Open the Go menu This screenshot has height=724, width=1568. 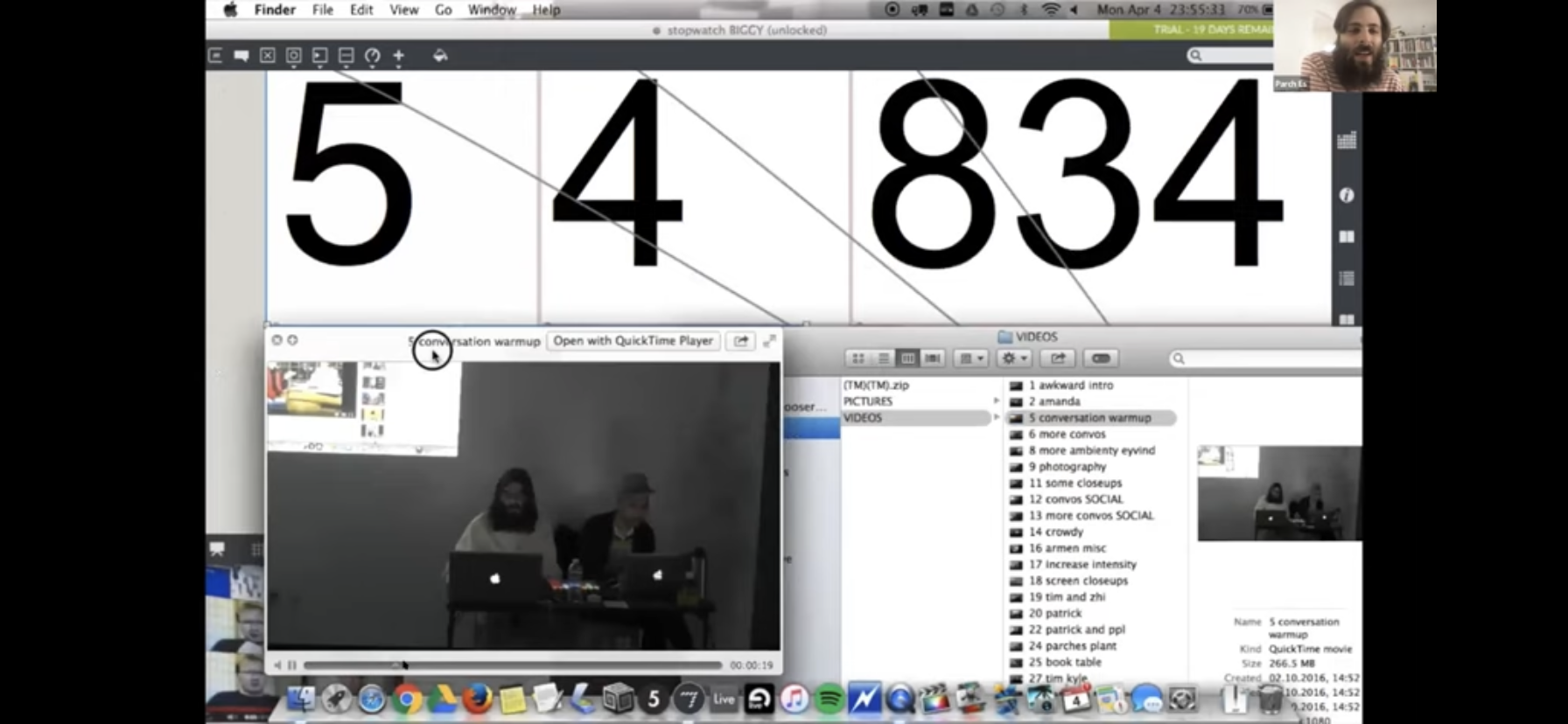coord(444,10)
